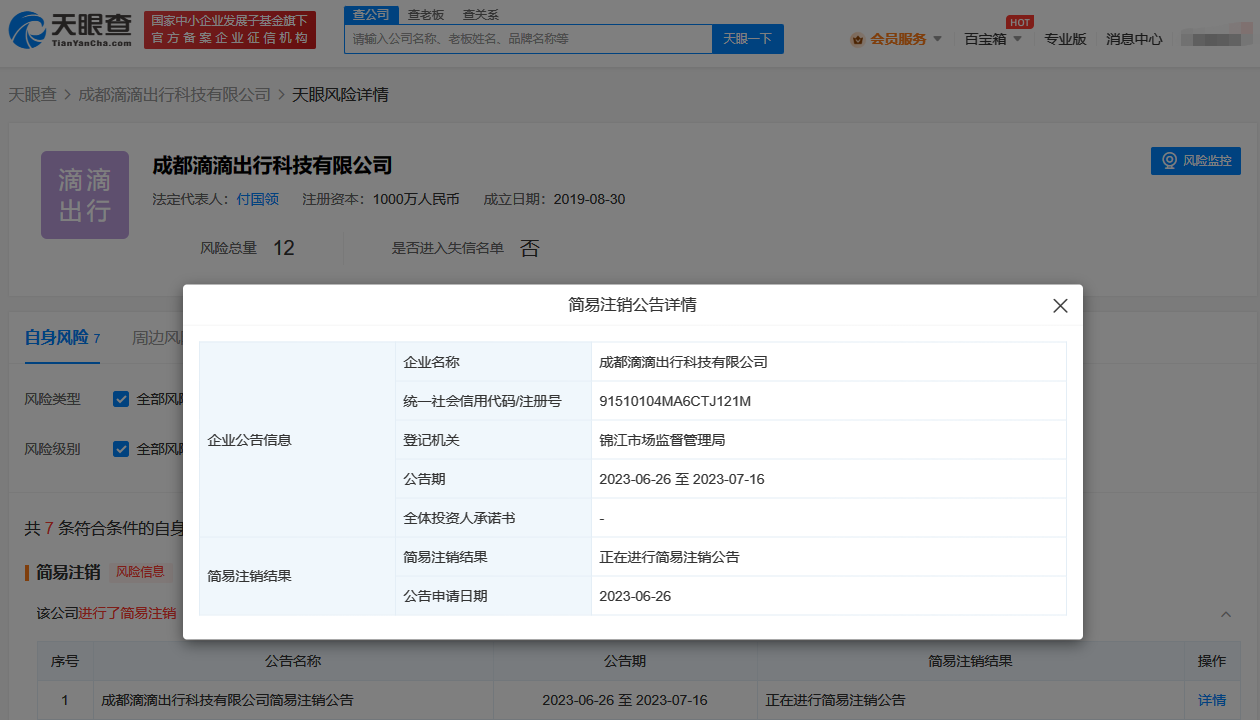Click the 公告申请日期 value 2023-06-26
The image size is (1260, 720).
click(635, 596)
